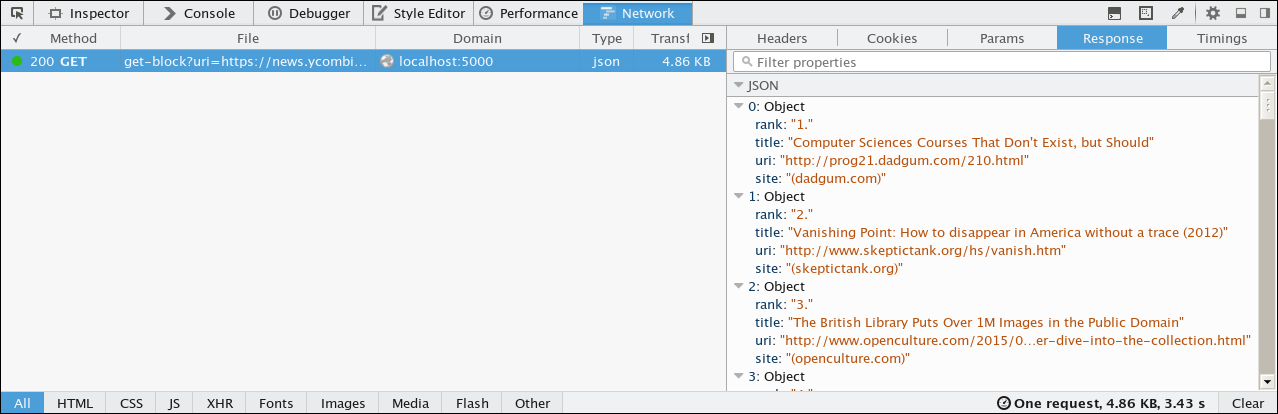
Task: Activate the element picker icon
Action: click(x=16, y=13)
